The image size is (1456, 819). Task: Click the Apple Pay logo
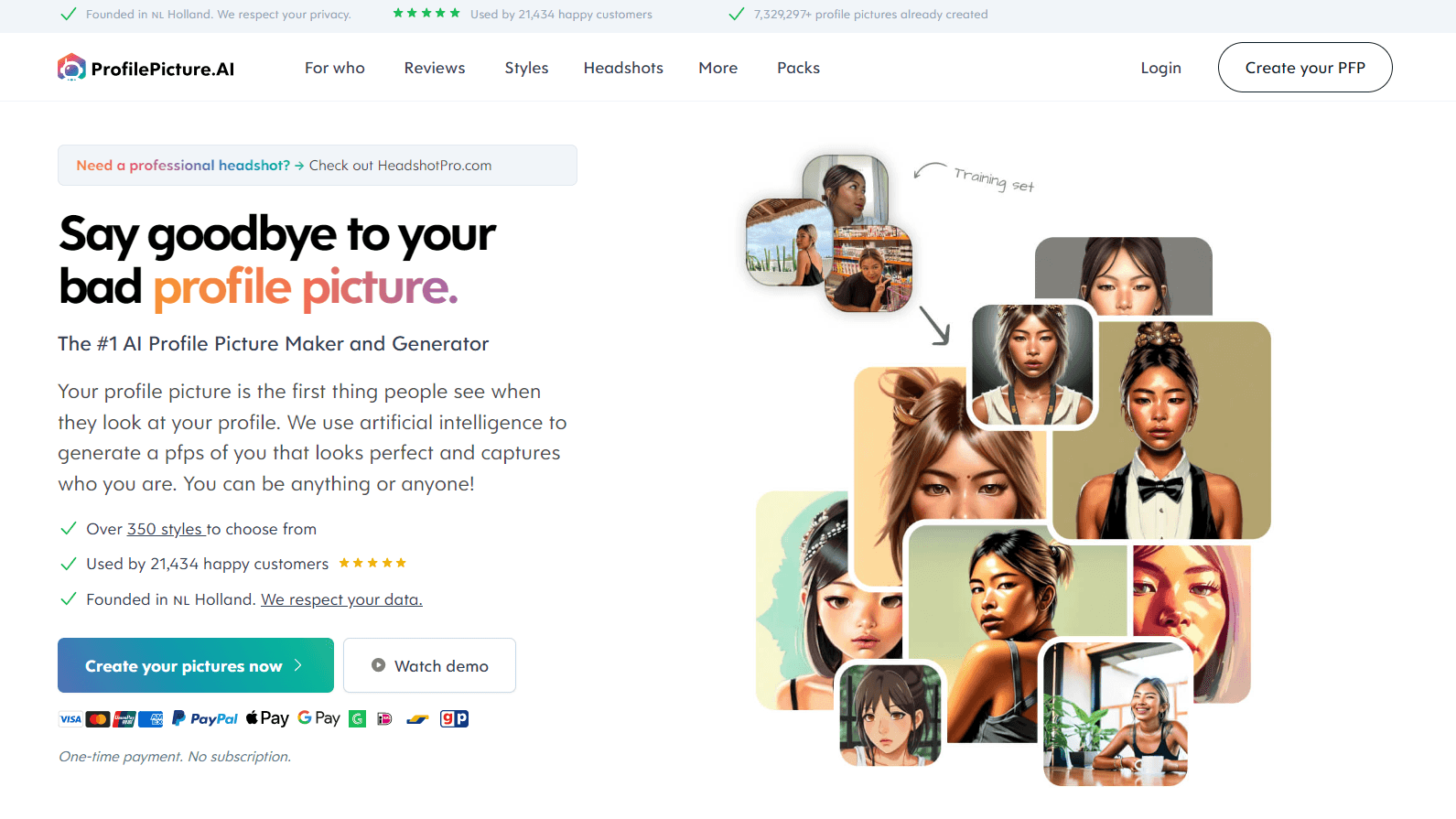[267, 718]
